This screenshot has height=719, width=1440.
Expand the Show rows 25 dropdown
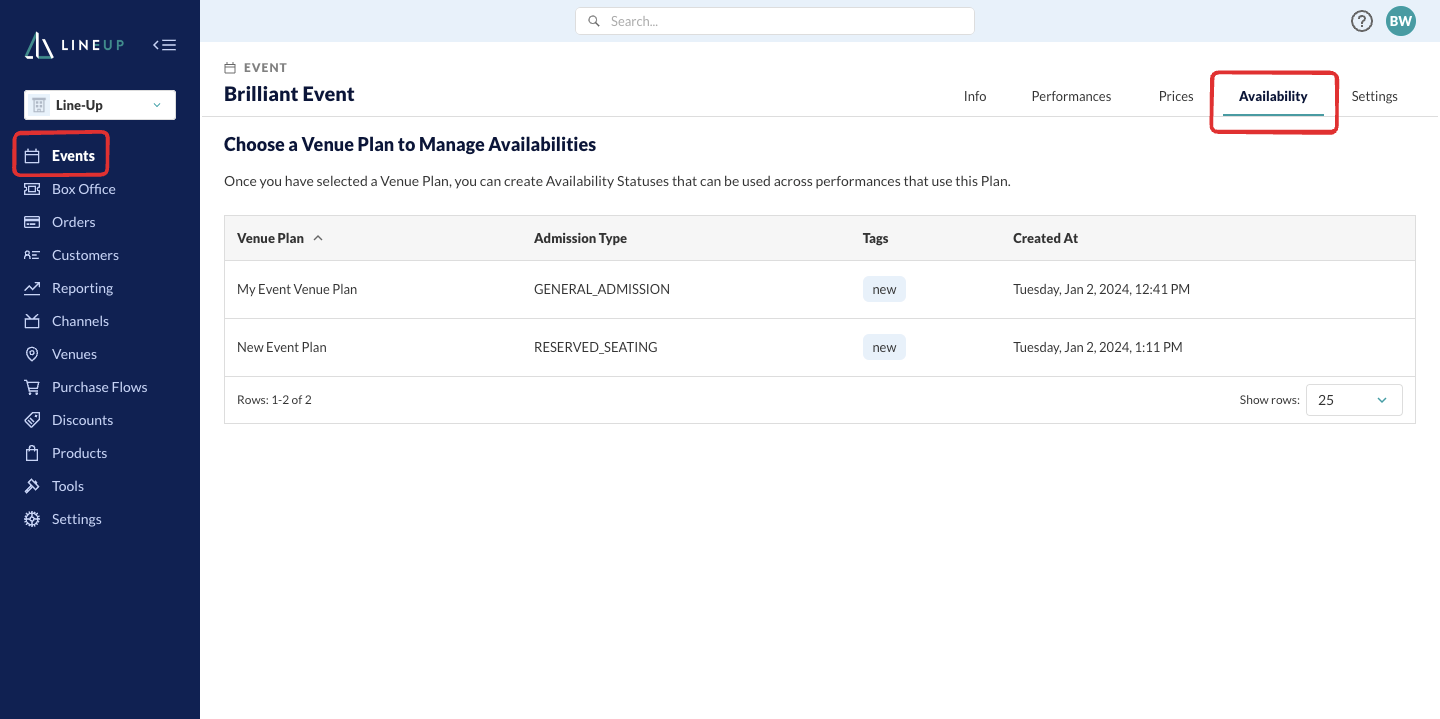pos(1354,400)
